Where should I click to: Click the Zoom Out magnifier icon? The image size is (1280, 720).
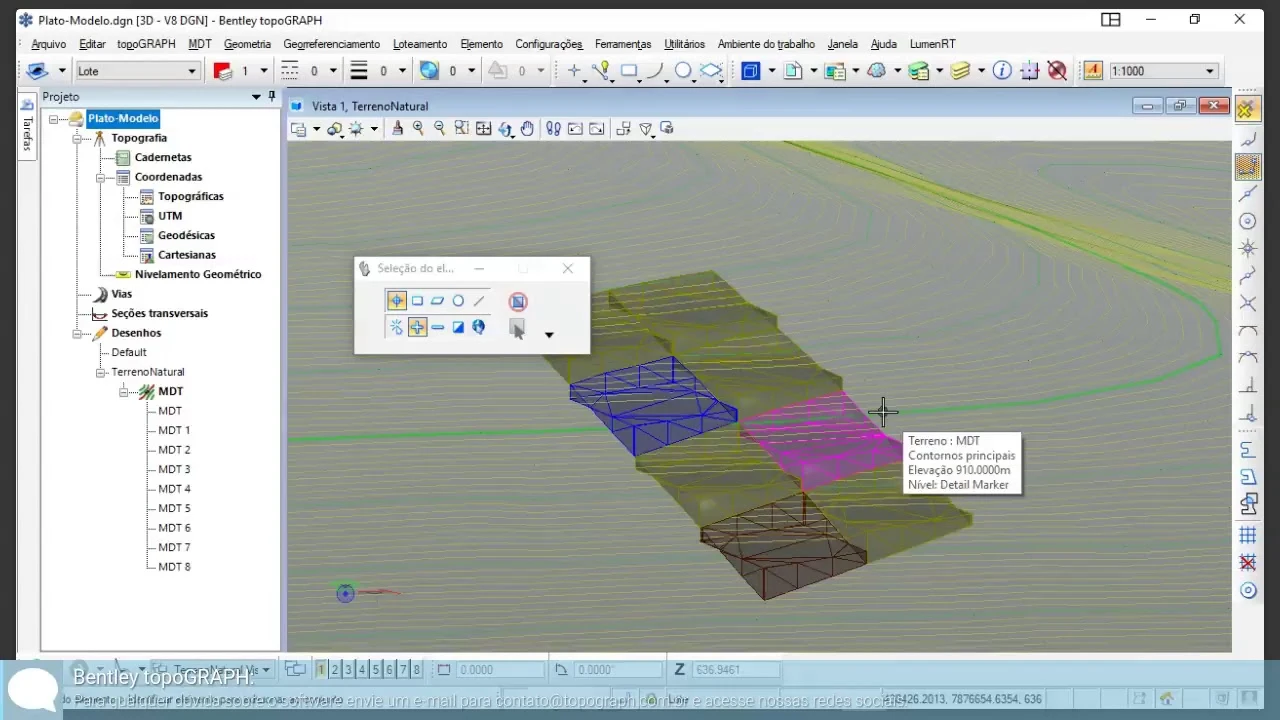coord(439,128)
